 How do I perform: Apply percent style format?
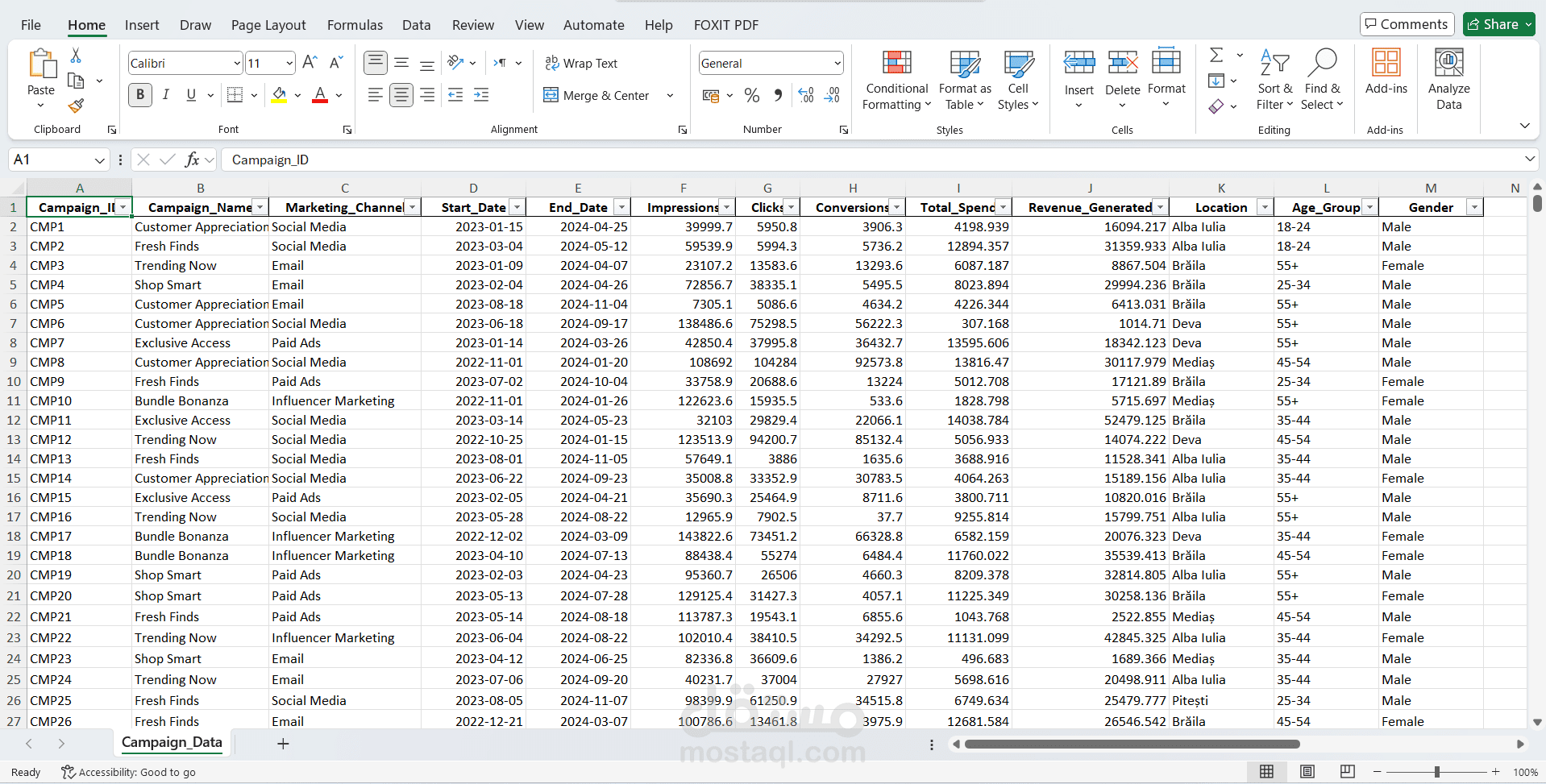click(752, 95)
